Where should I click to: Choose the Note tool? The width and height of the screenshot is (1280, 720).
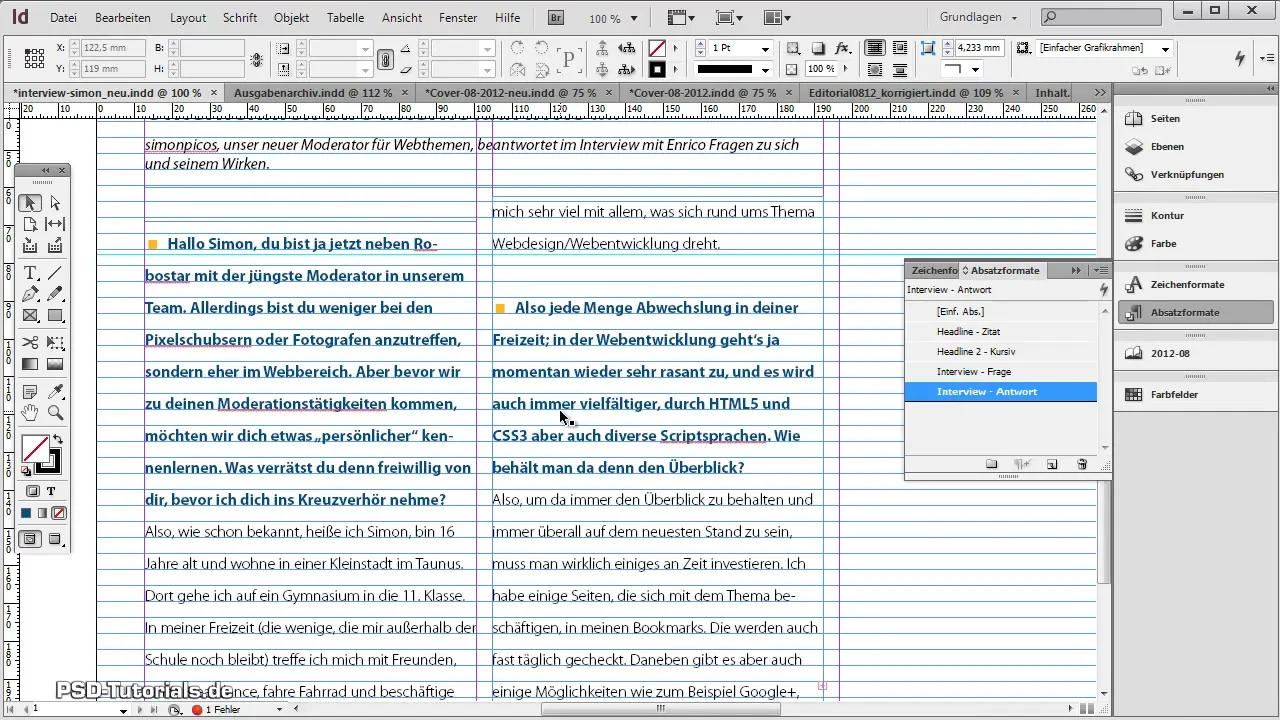[x=30, y=391]
